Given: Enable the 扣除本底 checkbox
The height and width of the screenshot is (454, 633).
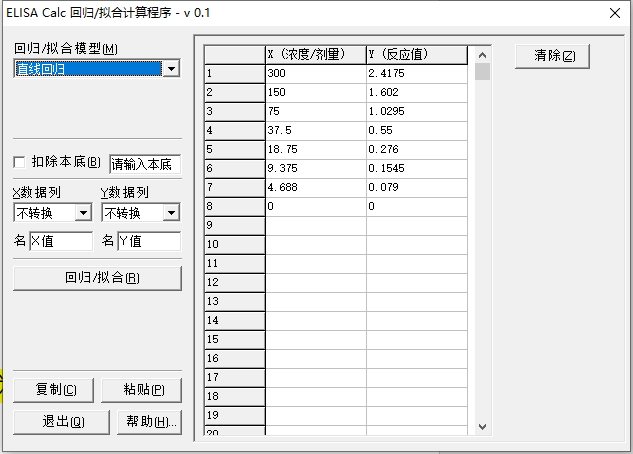Looking at the screenshot, I should tap(19, 162).
